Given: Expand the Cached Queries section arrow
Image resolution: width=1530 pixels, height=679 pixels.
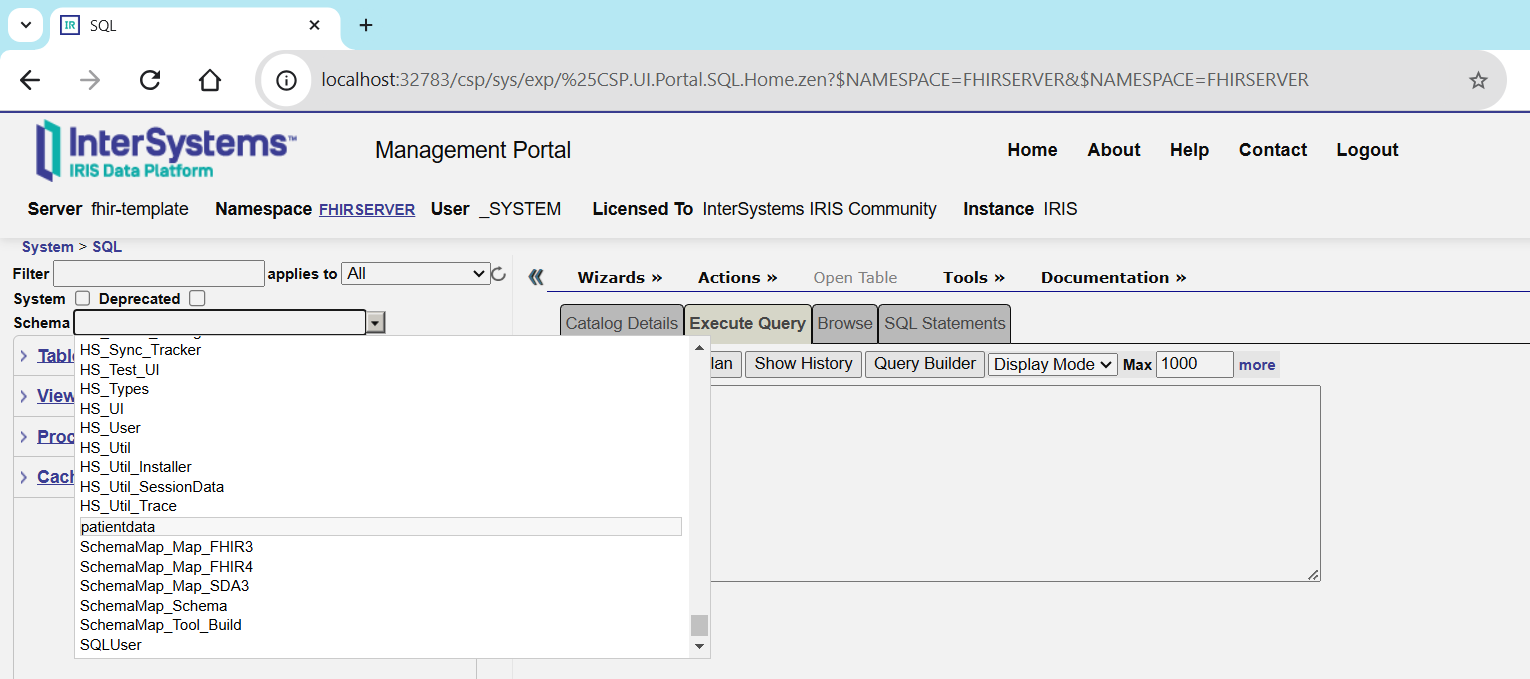Looking at the screenshot, I should 24,477.
